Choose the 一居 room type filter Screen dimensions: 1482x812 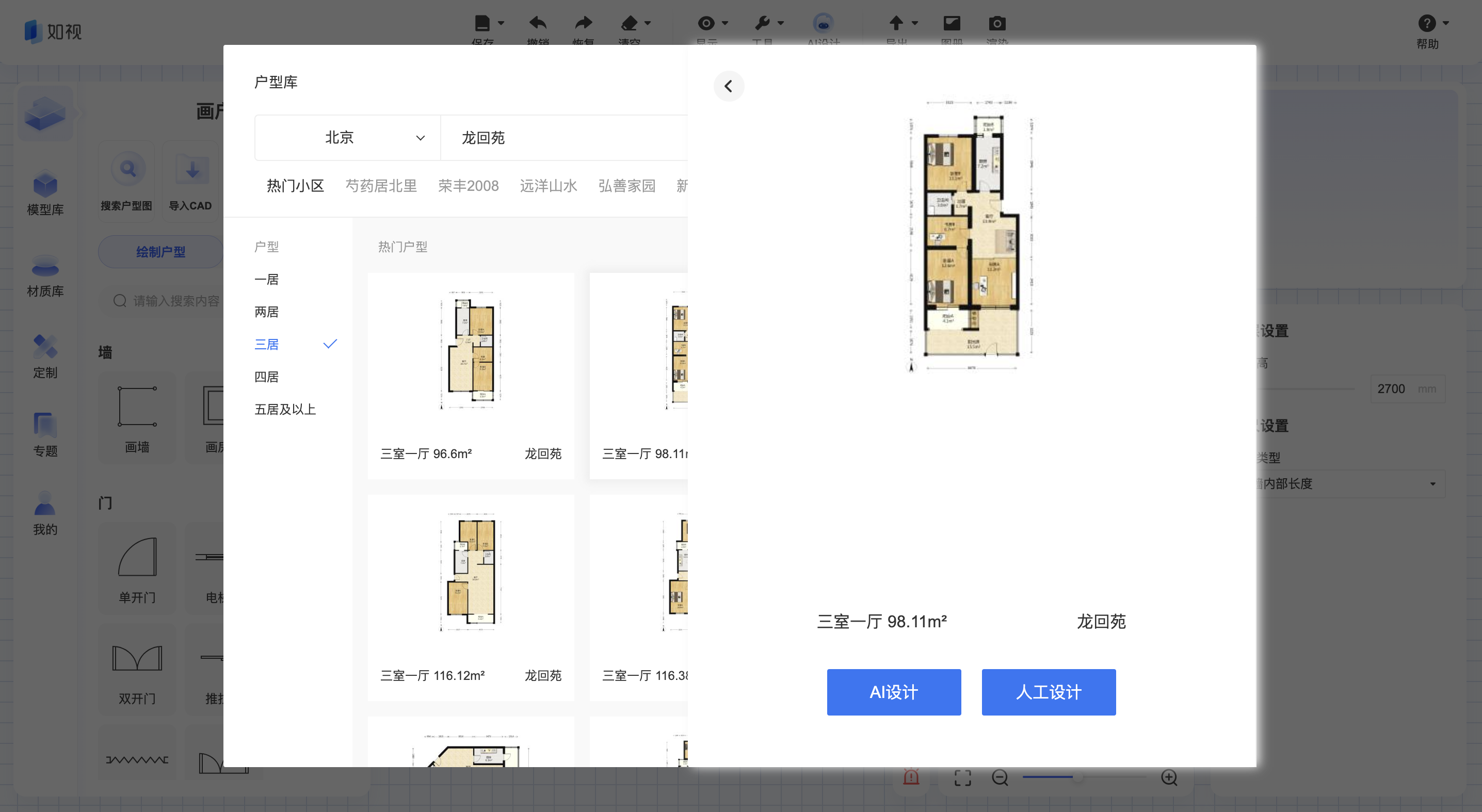pos(266,280)
